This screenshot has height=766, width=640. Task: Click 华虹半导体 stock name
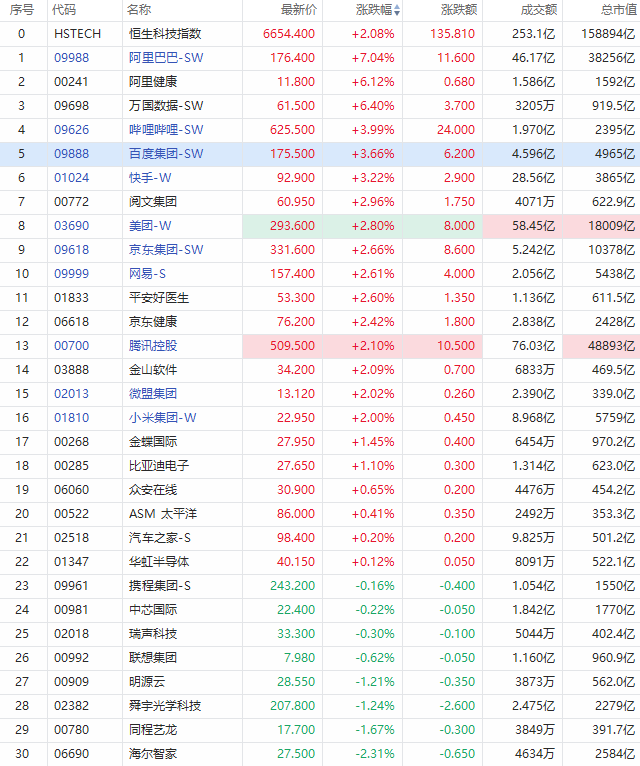[159, 561]
